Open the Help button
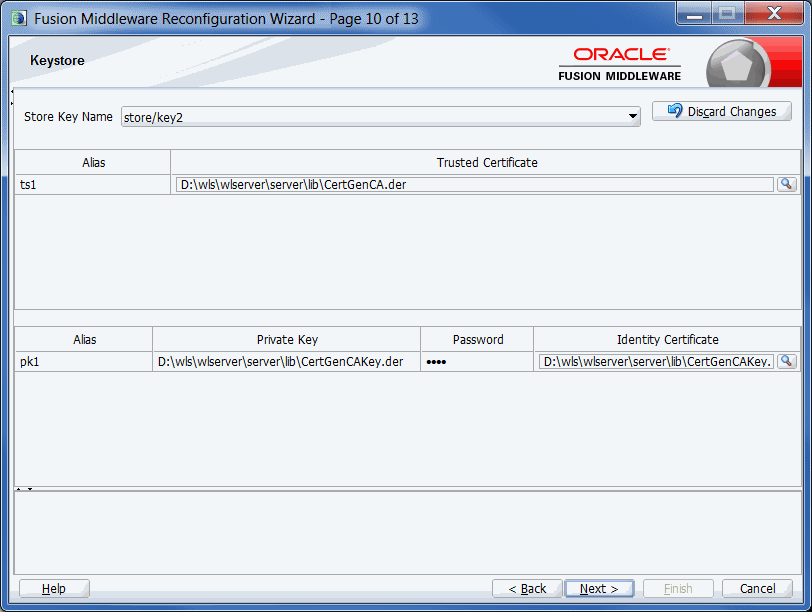This screenshot has width=812, height=612. (54, 589)
